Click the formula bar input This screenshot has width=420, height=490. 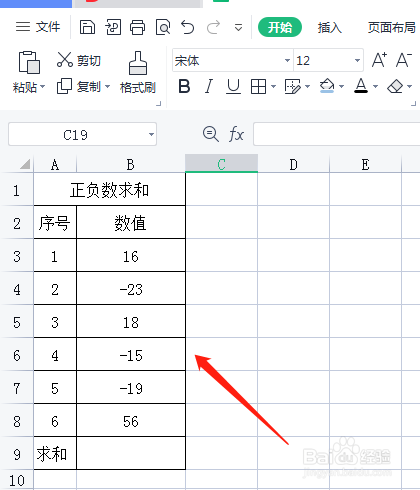pyautogui.click(x=337, y=134)
